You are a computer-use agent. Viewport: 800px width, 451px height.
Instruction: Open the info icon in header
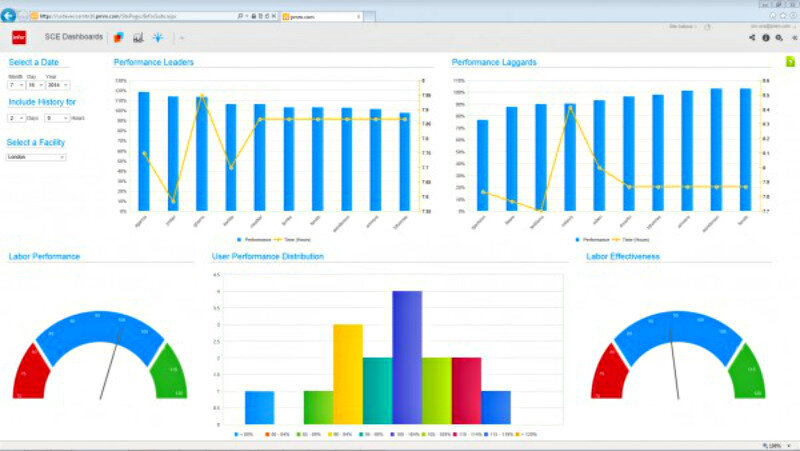(766, 38)
